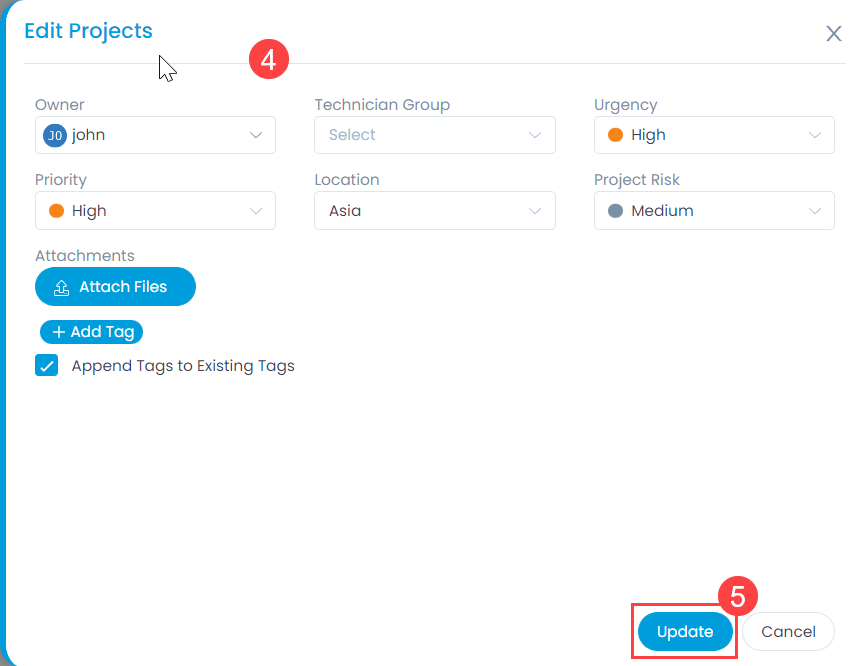
Task: Click the red step 5 marker badge
Action: pos(737,597)
